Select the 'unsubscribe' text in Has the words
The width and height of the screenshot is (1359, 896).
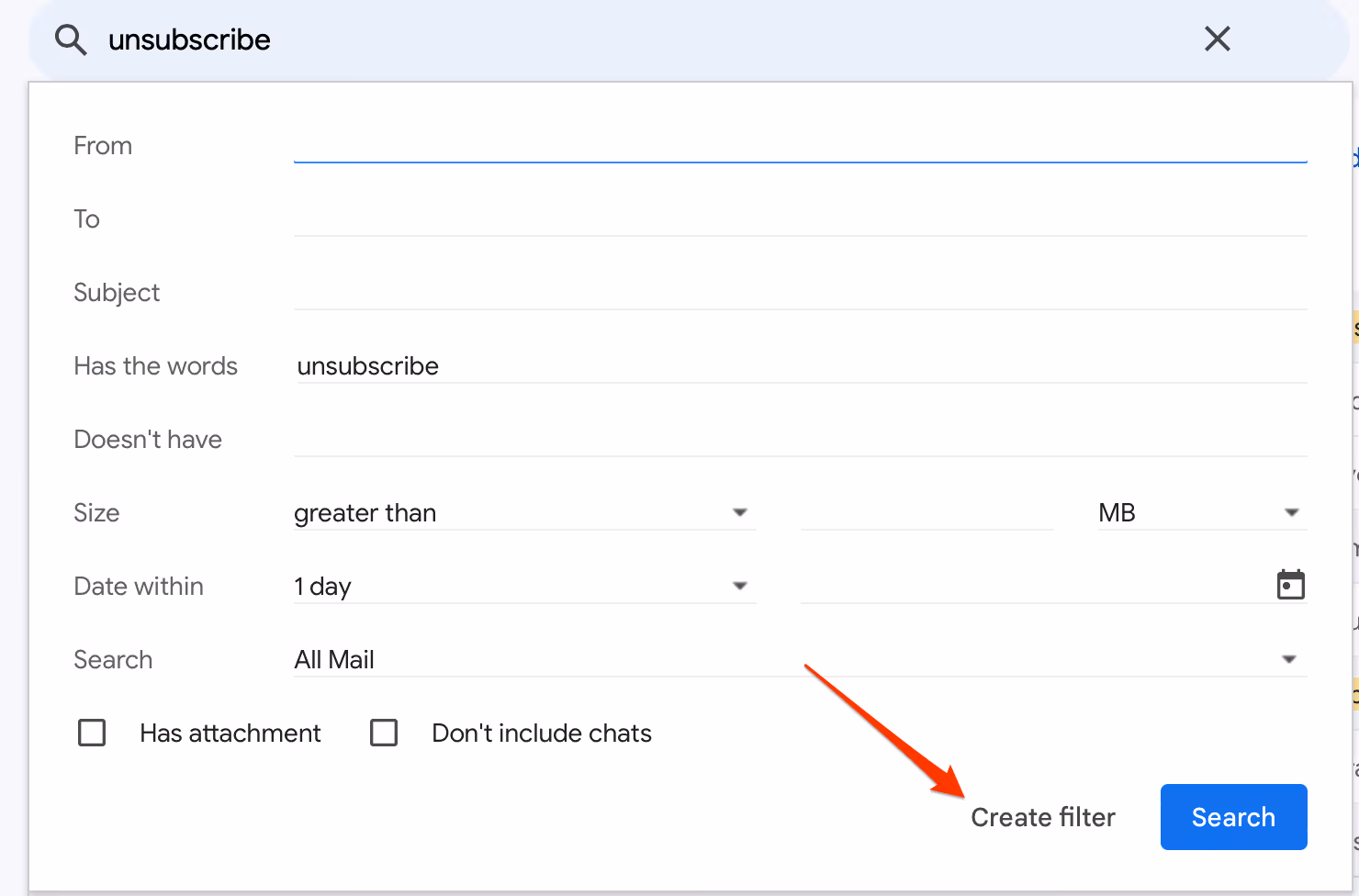(x=367, y=365)
